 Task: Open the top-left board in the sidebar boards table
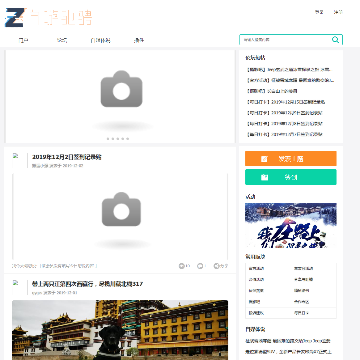[256, 268]
